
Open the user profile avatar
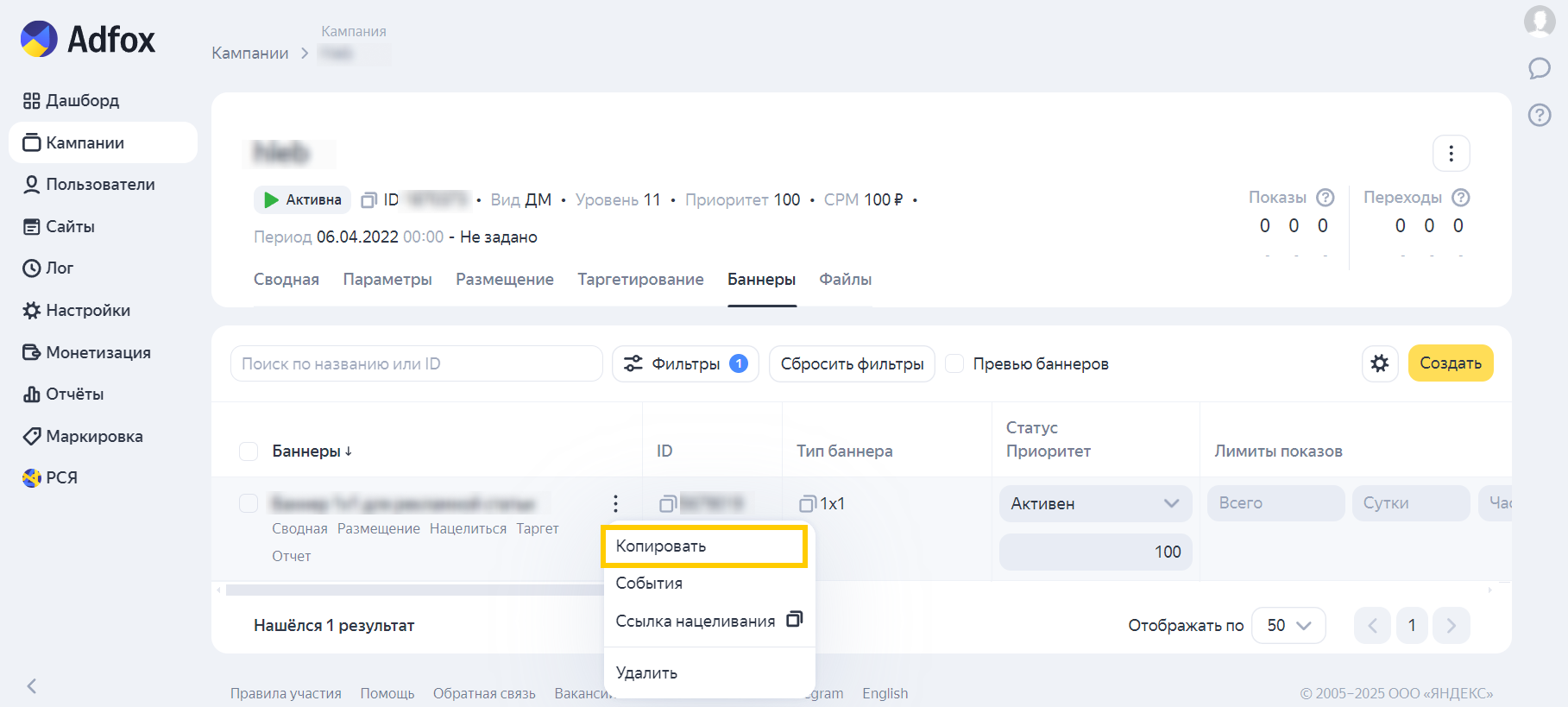click(x=1540, y=21)
